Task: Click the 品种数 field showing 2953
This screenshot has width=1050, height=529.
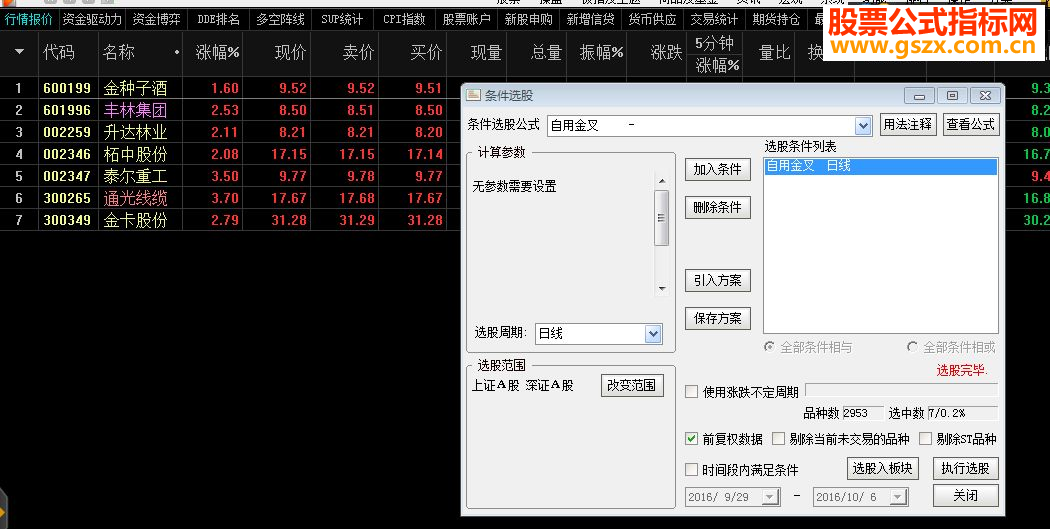Action: click(x=862, y=414)
